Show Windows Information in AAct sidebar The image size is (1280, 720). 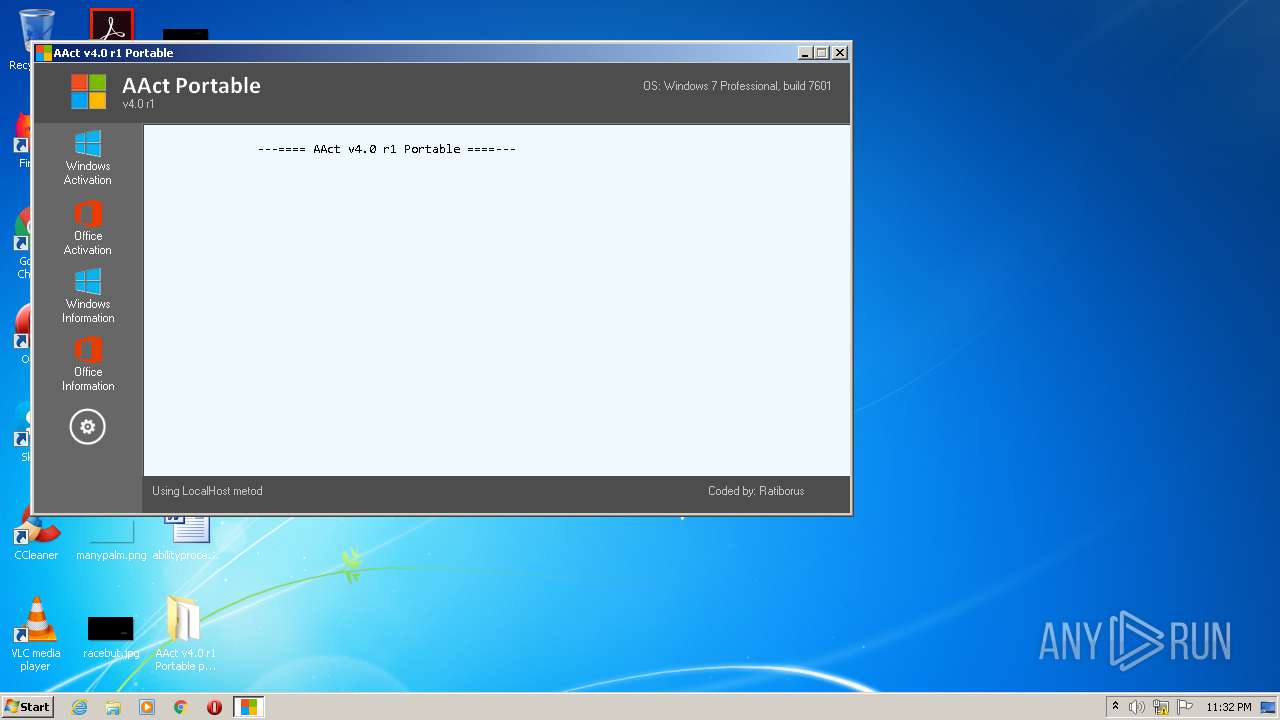point(88,296)
